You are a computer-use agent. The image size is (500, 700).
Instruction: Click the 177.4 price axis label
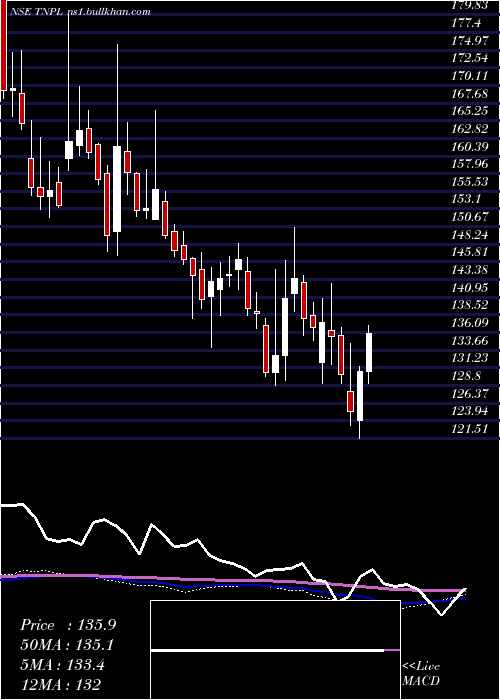pyautogui.click(x=465, y=23)
